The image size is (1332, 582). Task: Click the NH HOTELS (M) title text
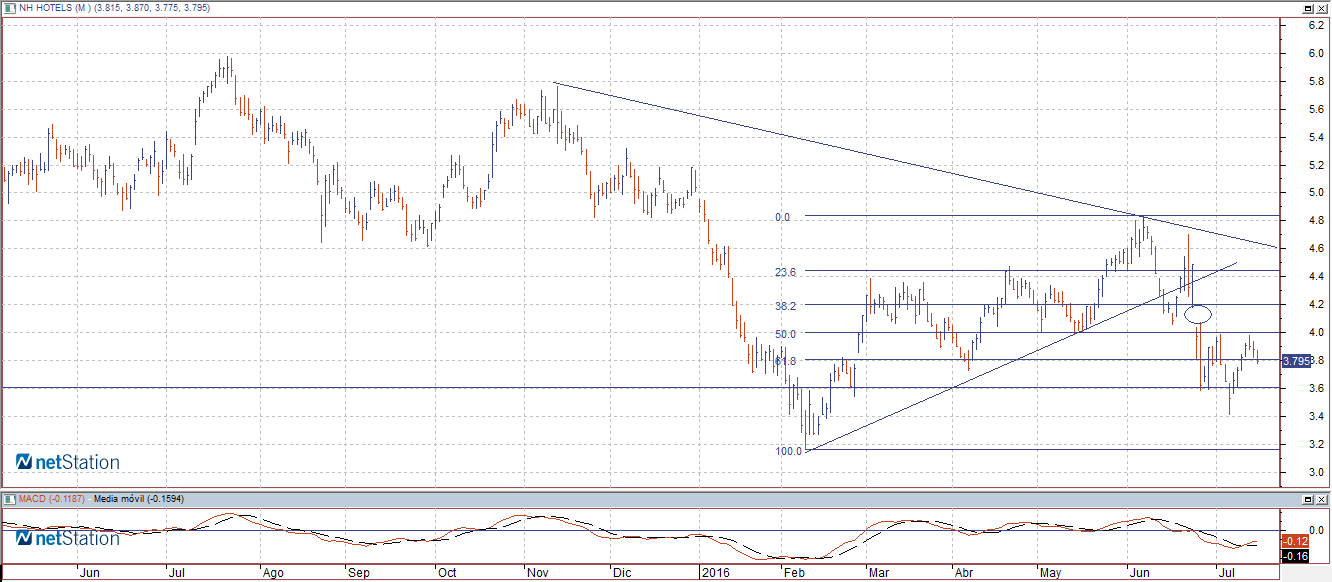(56, 7)
